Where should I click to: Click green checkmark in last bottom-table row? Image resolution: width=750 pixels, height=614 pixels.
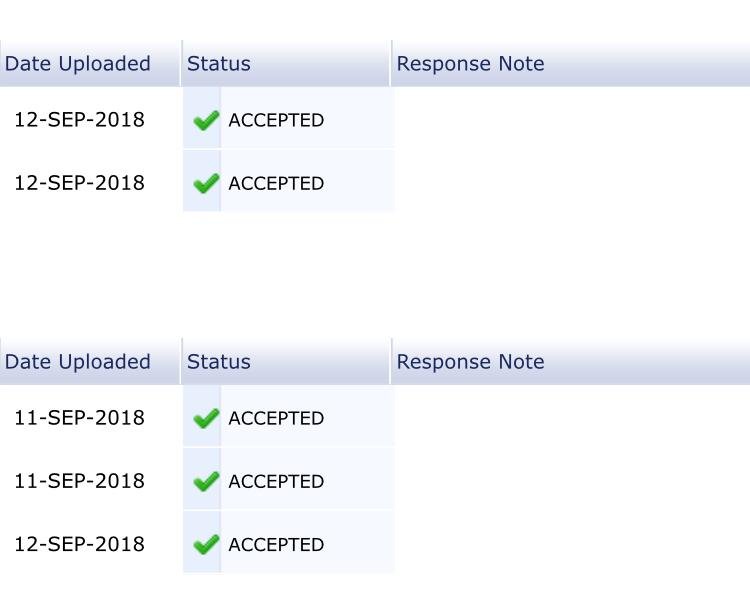coord(206,545)
